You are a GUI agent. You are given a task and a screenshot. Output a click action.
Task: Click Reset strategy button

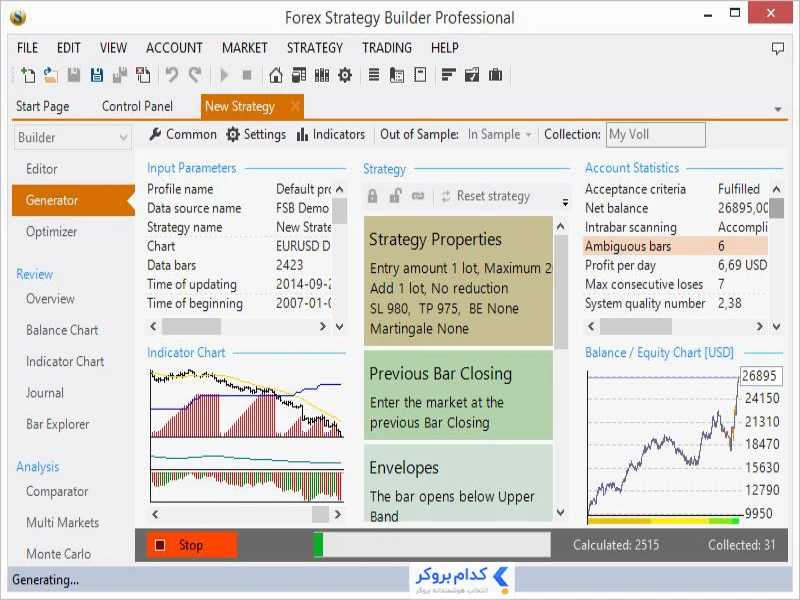[486, 196]
